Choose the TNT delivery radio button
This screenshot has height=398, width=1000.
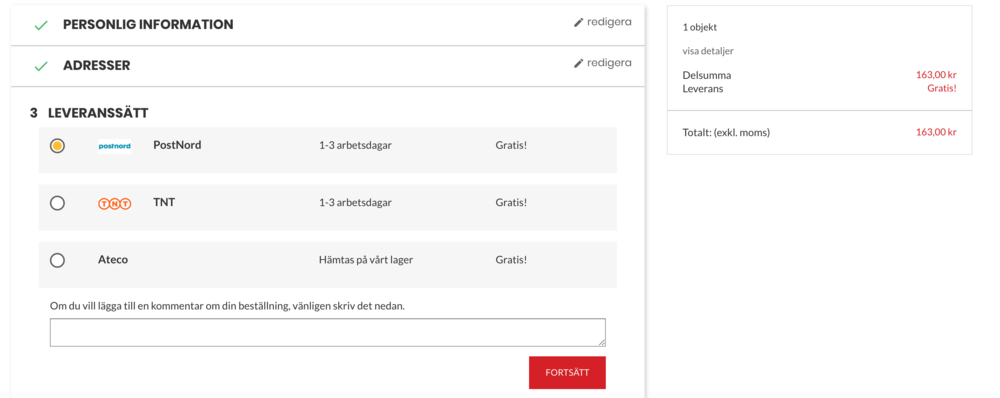click(57, 203)
